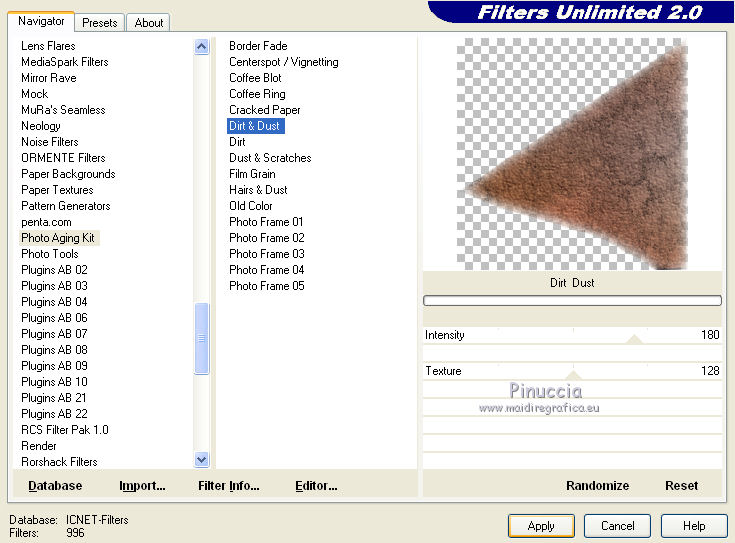Select Plugins AB 10 category
Screen dimensions: 735x543
click(x=54, y=382)
